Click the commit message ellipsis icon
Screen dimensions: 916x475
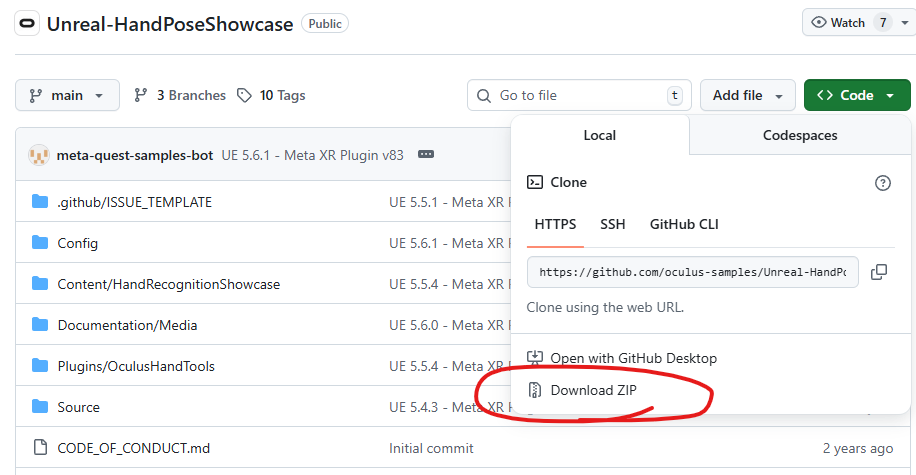point(426,154)
